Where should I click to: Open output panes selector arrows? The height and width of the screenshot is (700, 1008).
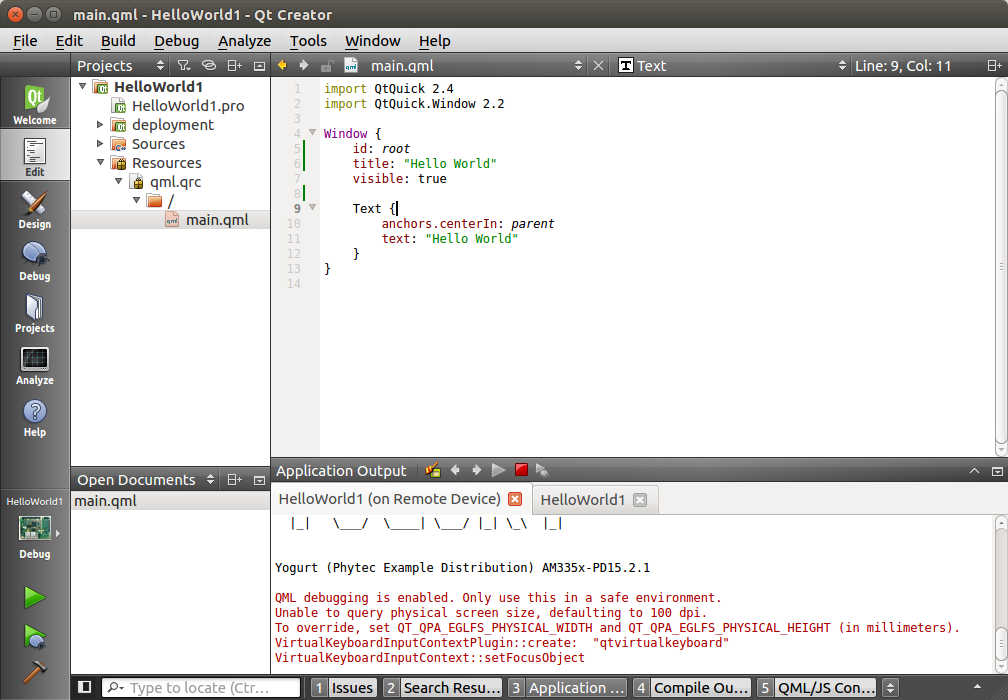[x=890, y=687]
